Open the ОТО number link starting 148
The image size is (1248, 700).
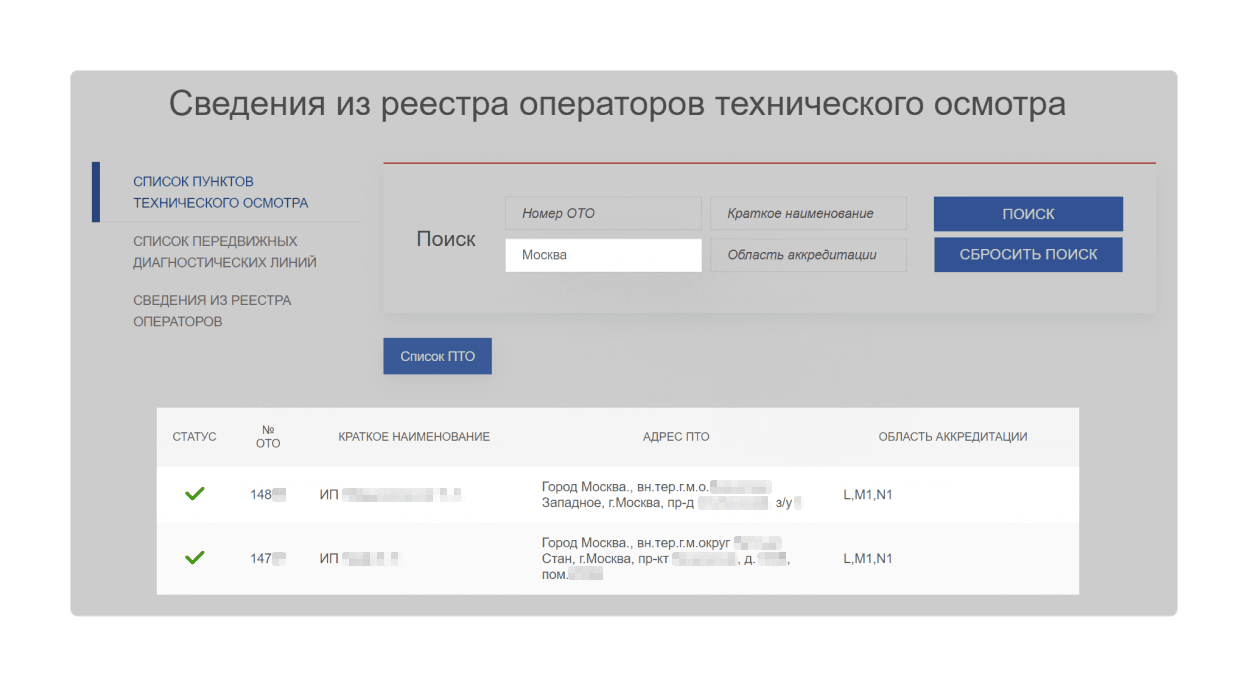(x=268, y=494)
